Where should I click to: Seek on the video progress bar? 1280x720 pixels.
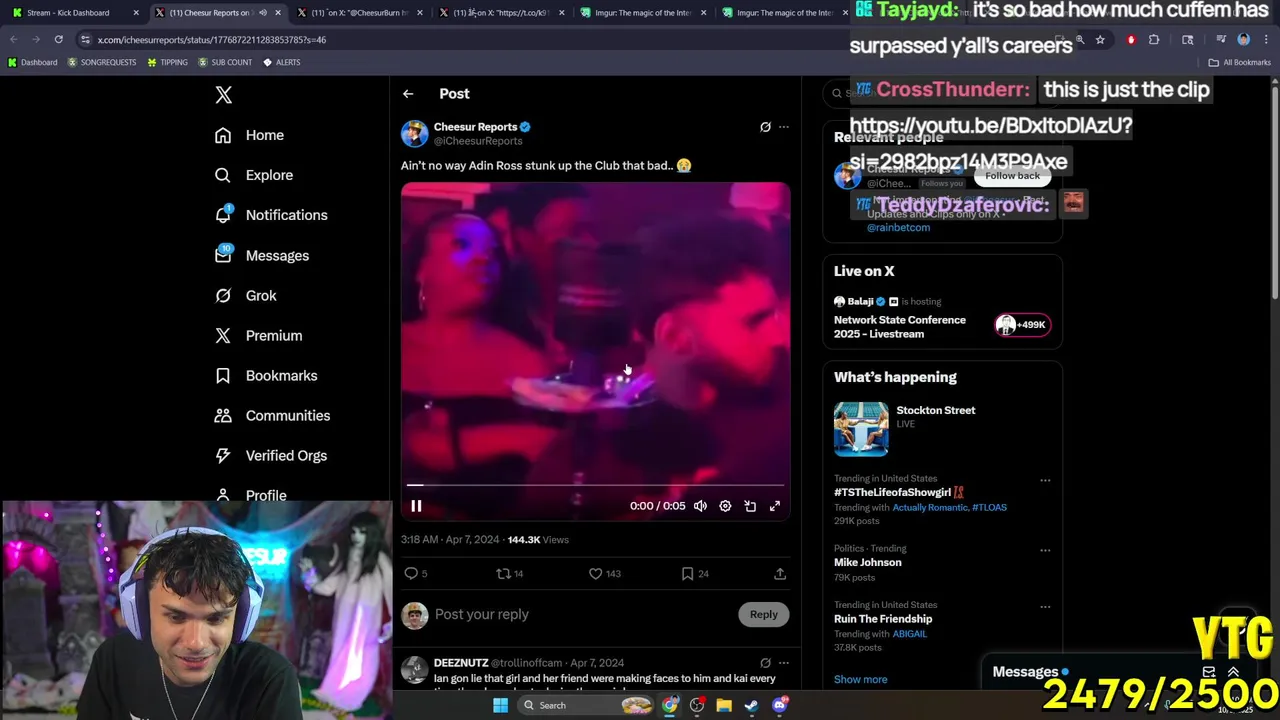pos(595,486)
